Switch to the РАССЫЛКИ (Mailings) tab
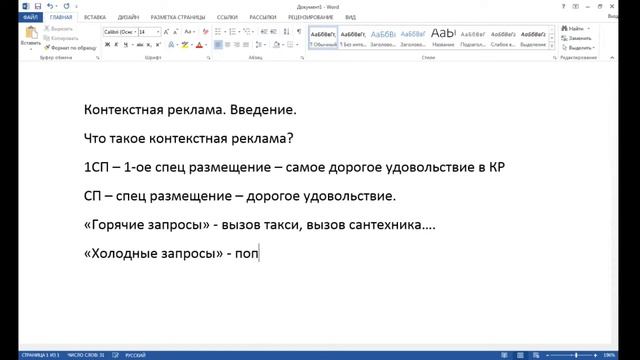This screenshot has width=640, height=360. tap(263, 17)
